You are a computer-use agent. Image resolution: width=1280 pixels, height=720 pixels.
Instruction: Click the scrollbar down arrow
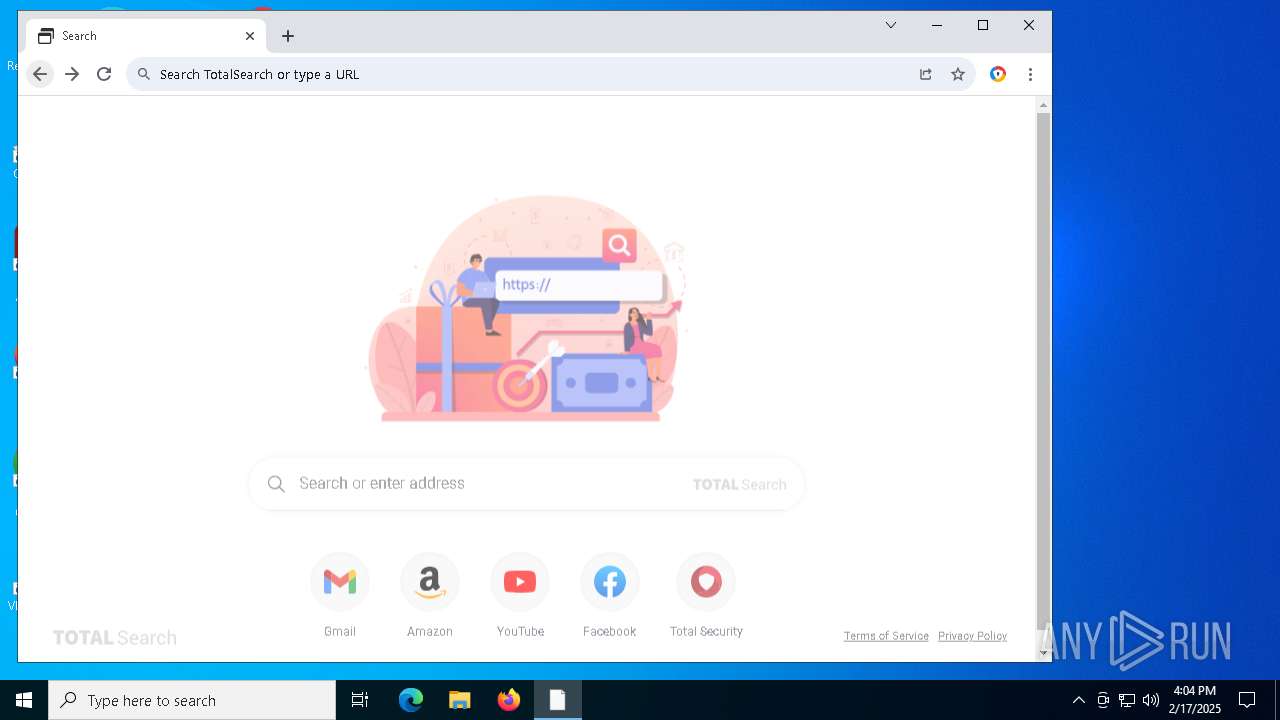[x=1044, y=653]
